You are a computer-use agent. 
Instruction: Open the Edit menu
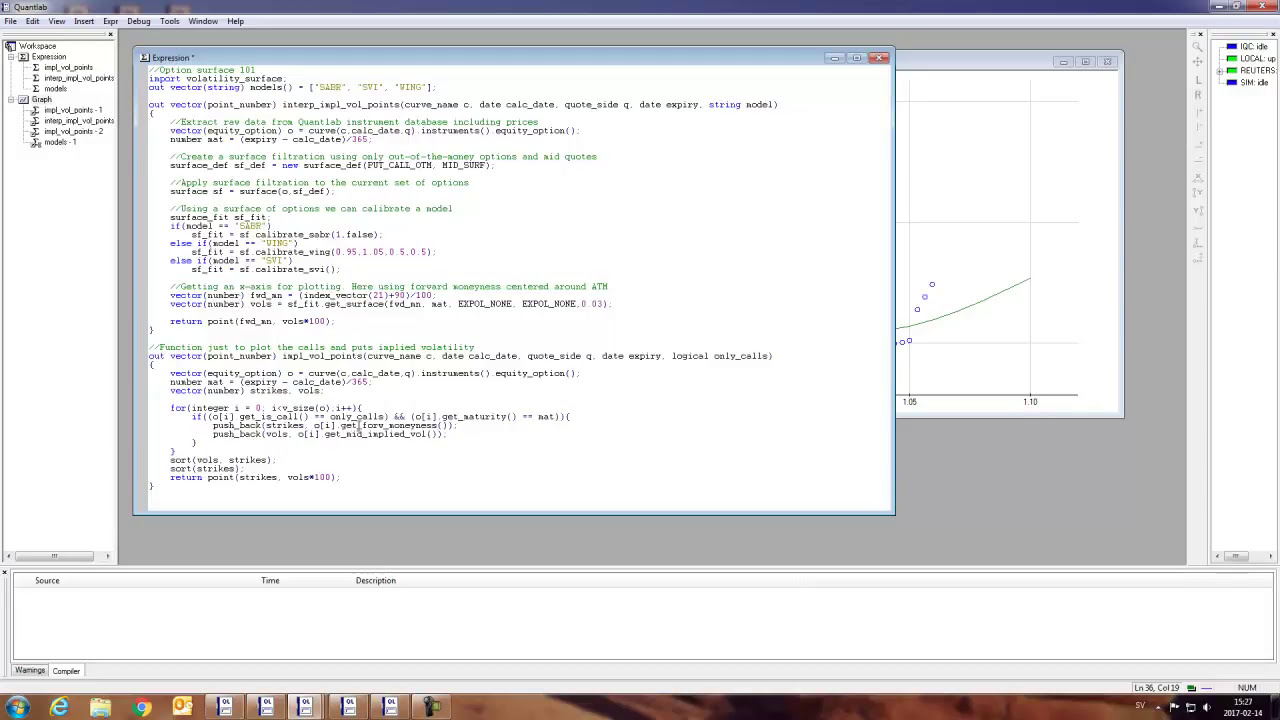(33, 21)
